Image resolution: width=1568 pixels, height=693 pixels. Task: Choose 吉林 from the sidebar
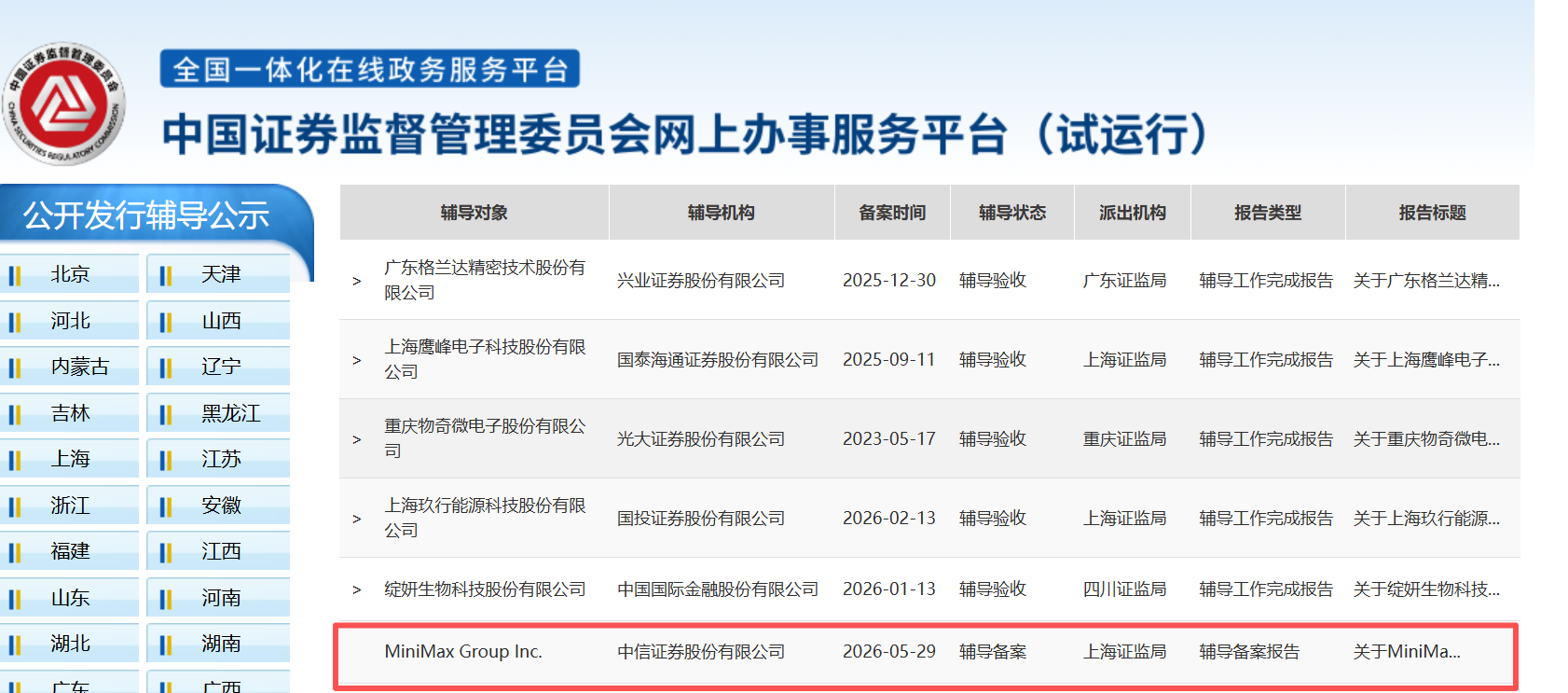70,413
